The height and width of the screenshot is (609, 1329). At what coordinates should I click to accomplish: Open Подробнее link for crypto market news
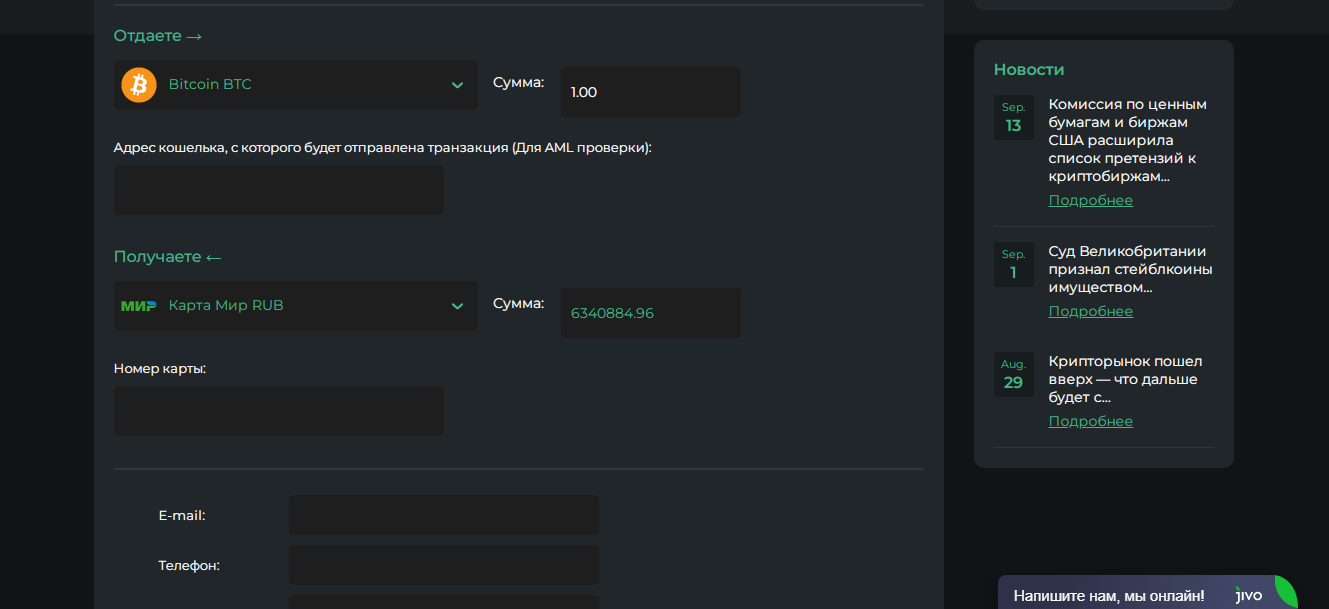[x=1091, y=421]
